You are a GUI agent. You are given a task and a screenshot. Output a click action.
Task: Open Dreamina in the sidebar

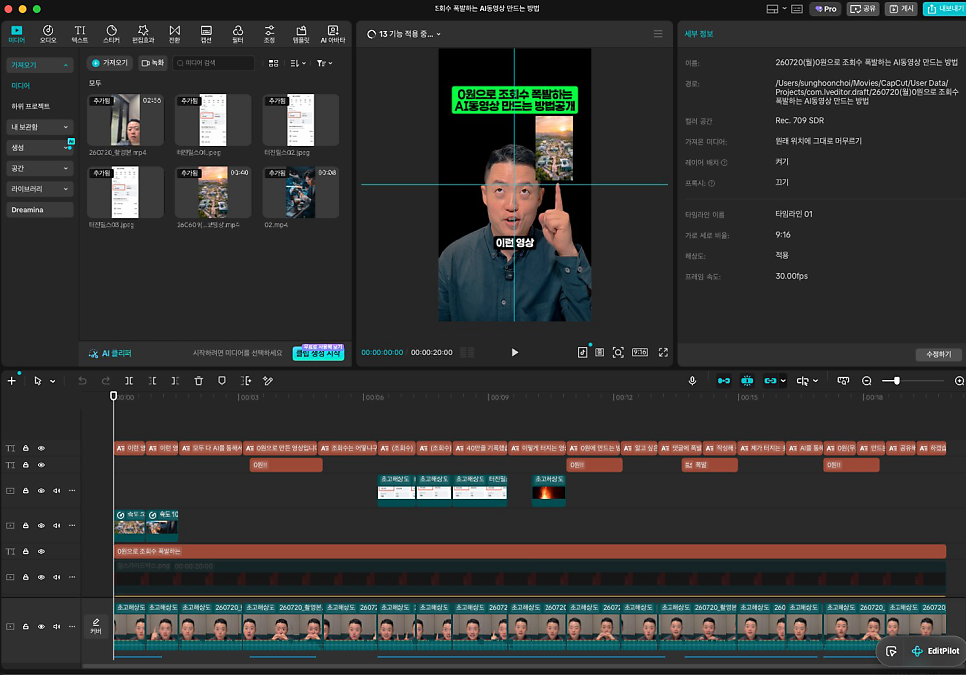tap(40, 210)
